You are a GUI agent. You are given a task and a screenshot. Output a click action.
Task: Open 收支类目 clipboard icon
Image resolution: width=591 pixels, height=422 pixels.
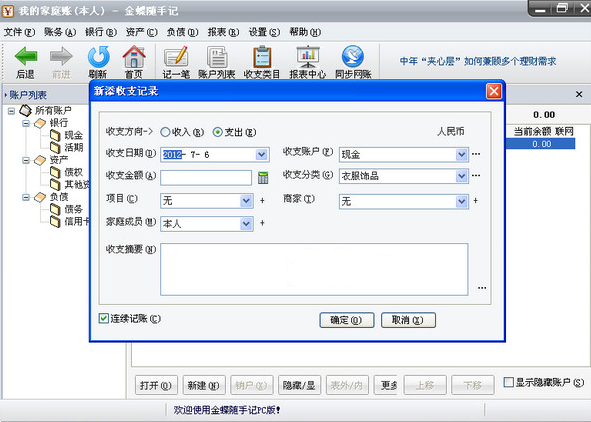coord(262,57)
